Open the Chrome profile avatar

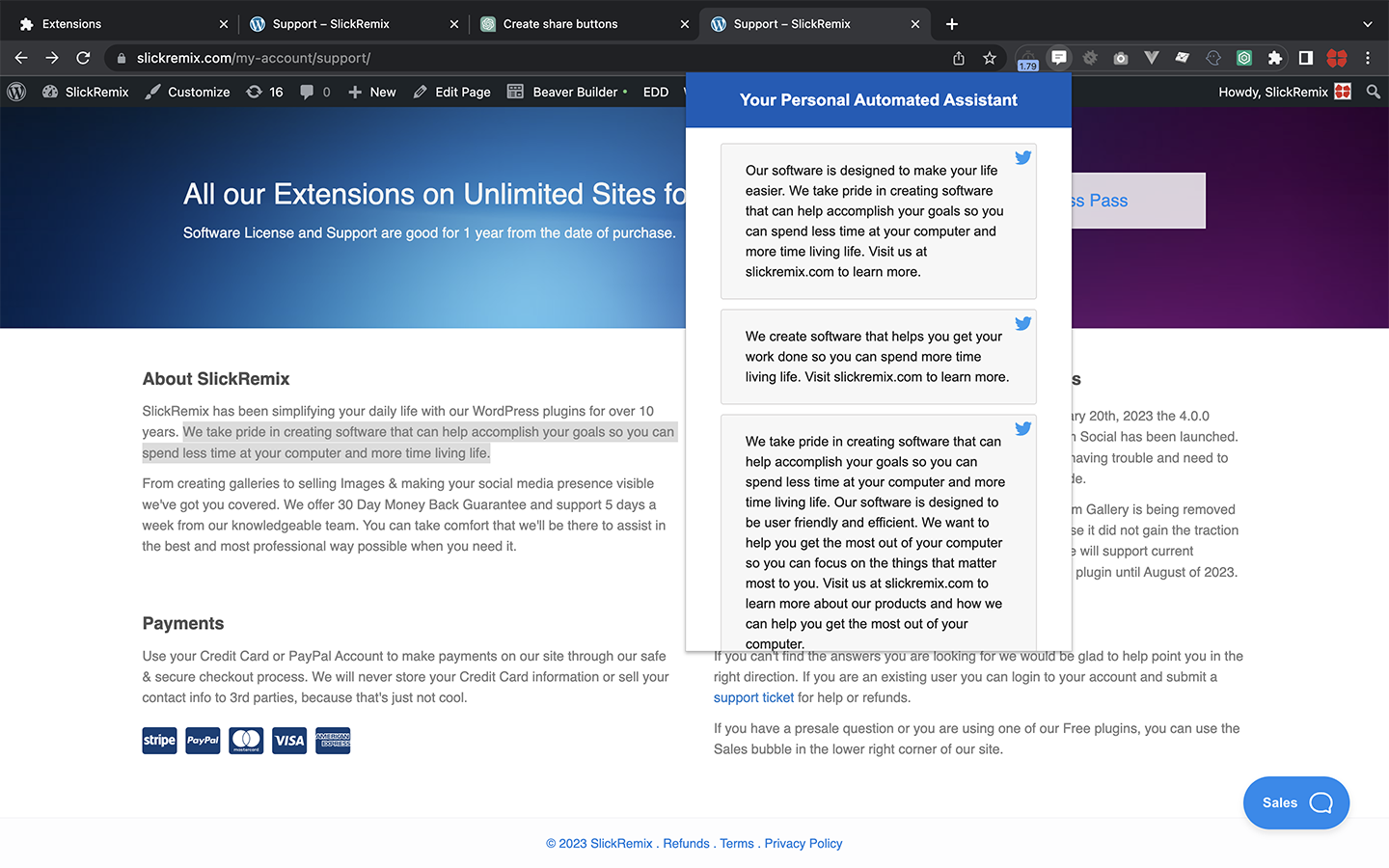click(x=1337, y=58)
